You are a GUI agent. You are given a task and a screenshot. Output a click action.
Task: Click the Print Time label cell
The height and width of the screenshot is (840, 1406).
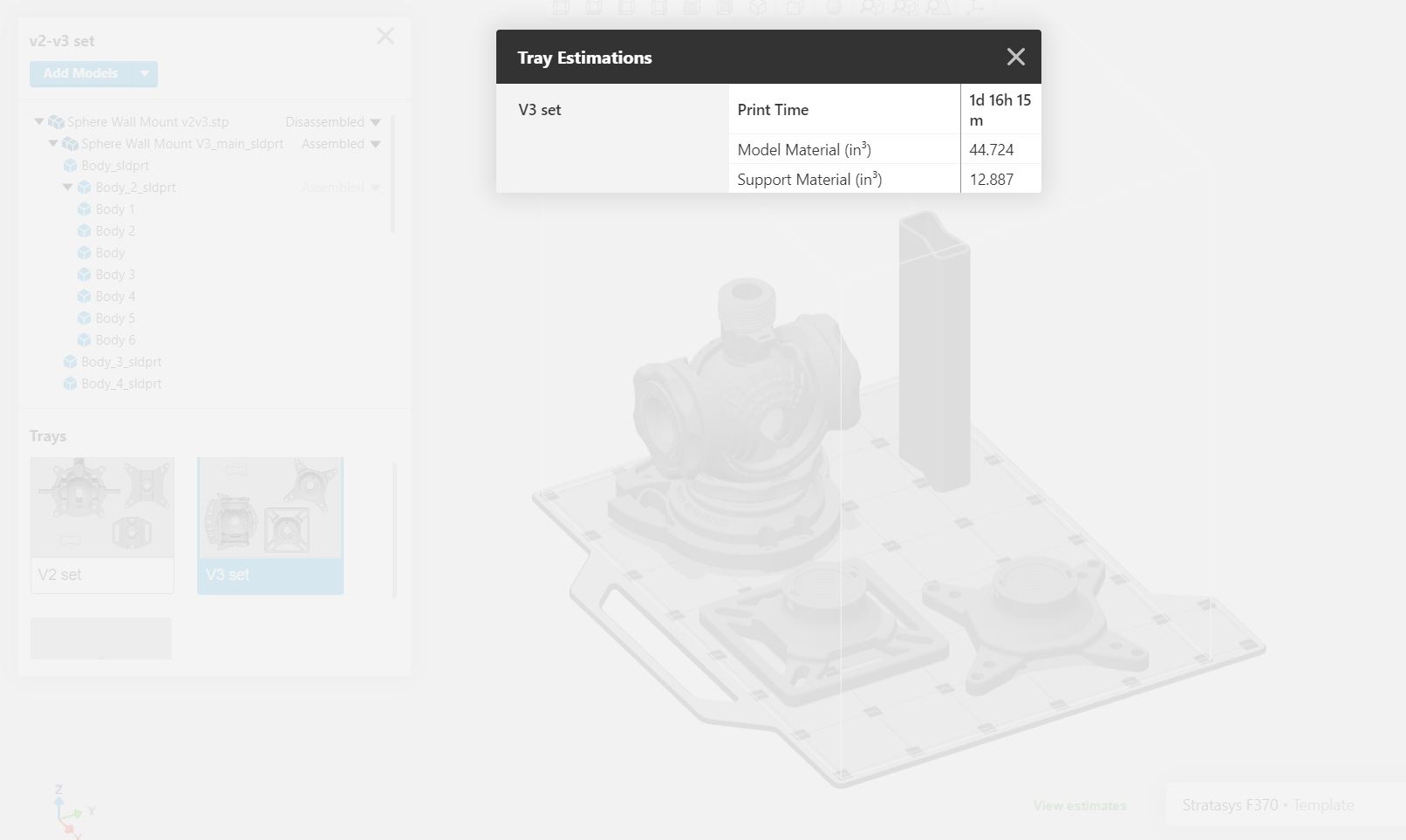(844, 109)
